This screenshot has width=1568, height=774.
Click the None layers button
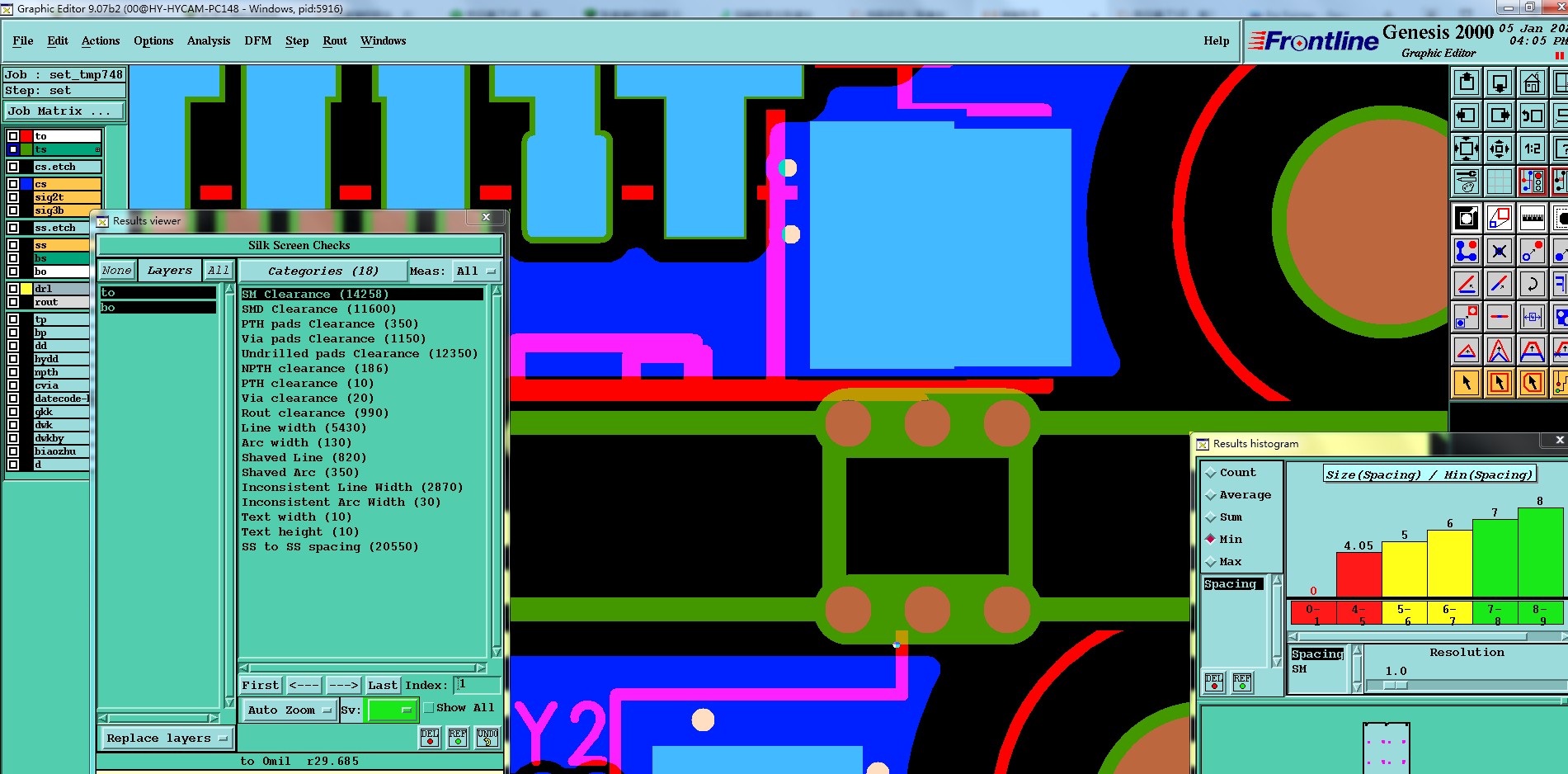[116, 271]
